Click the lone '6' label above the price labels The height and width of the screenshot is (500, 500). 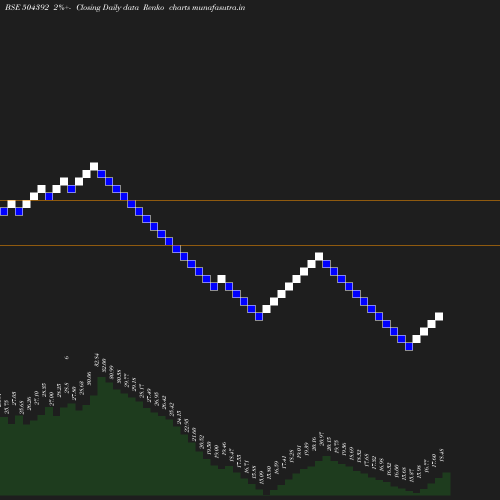[x=67, y=357]
